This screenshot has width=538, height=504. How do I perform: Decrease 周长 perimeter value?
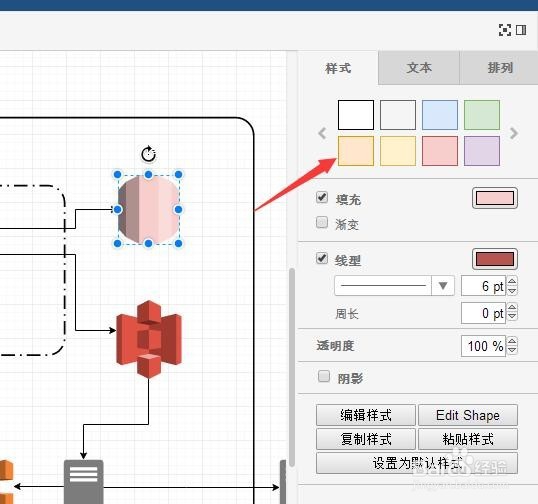[x=512, y=317]
